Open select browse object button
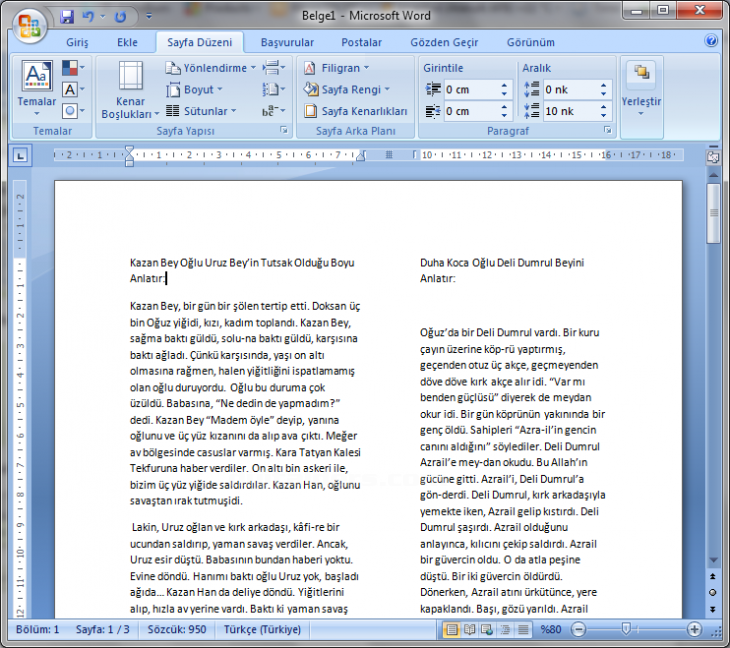 point(713,592)
